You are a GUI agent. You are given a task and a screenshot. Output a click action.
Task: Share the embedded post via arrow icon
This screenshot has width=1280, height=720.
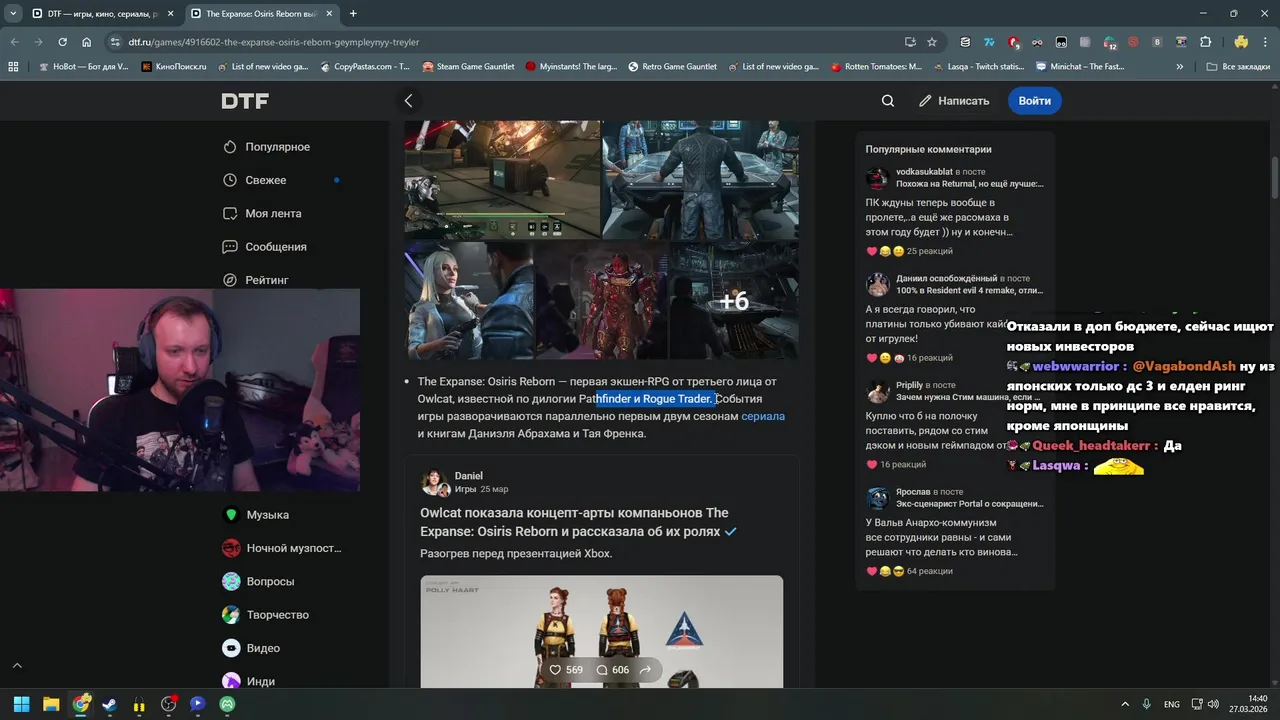tap(645, 670)
